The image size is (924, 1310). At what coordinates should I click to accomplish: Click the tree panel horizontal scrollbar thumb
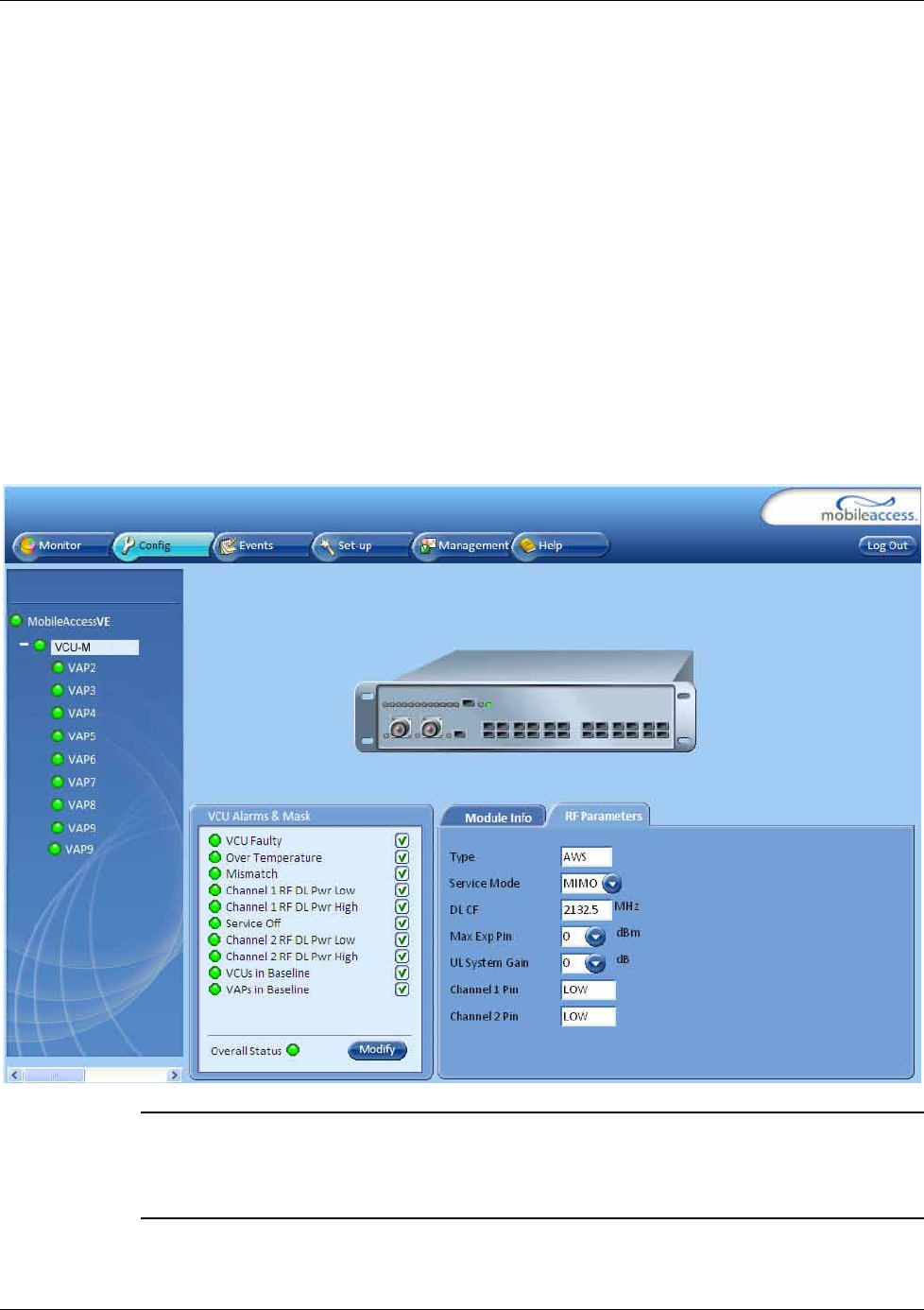click(54, 1076)
